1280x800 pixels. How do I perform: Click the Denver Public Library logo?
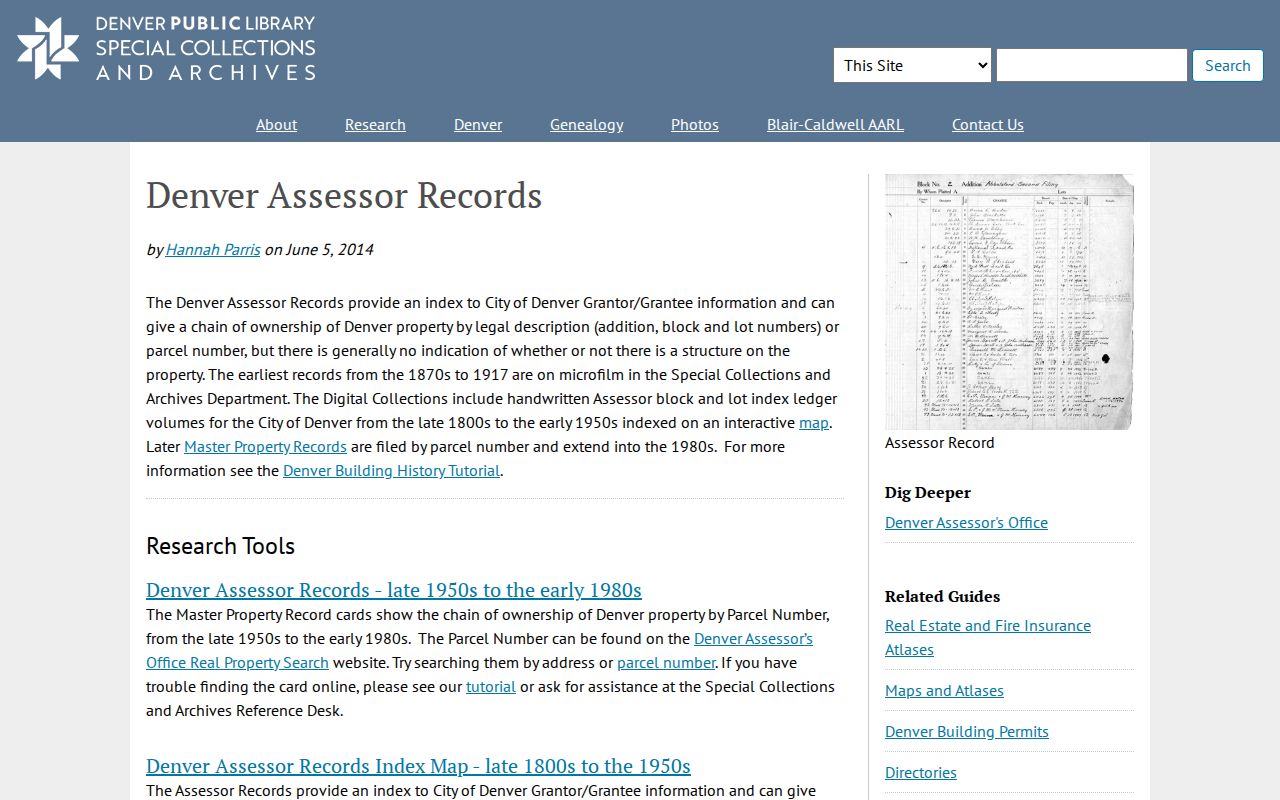(x=166, y=48)
